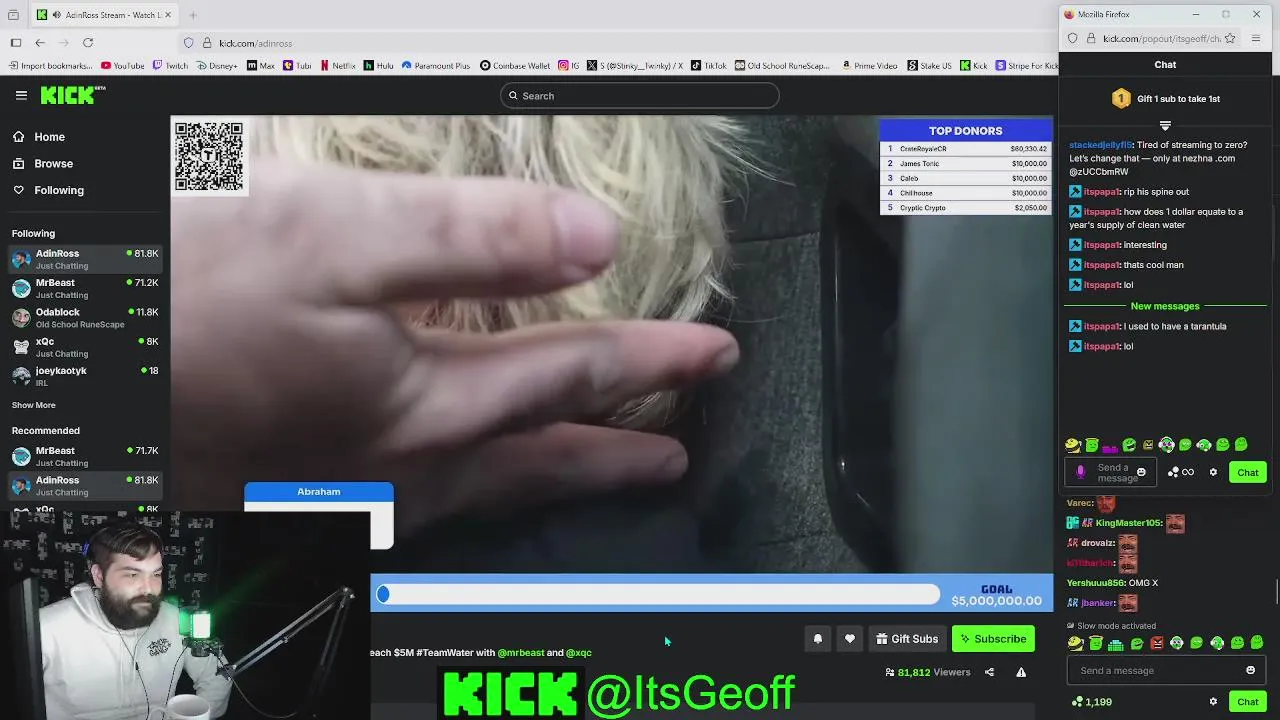
Task: Click the heart follow icon
Action: point(850,639)
